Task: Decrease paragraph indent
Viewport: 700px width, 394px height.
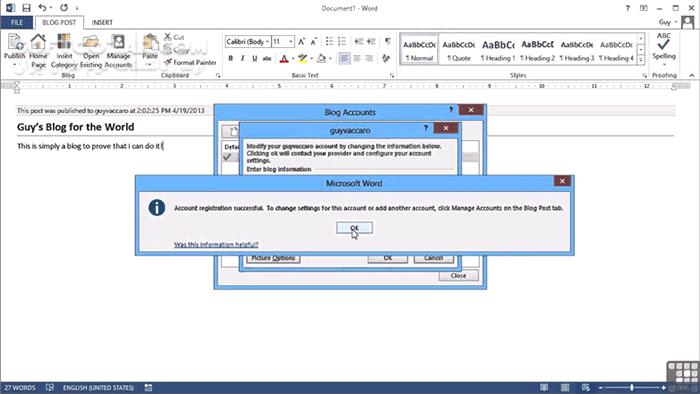Action: click(358, 41)
